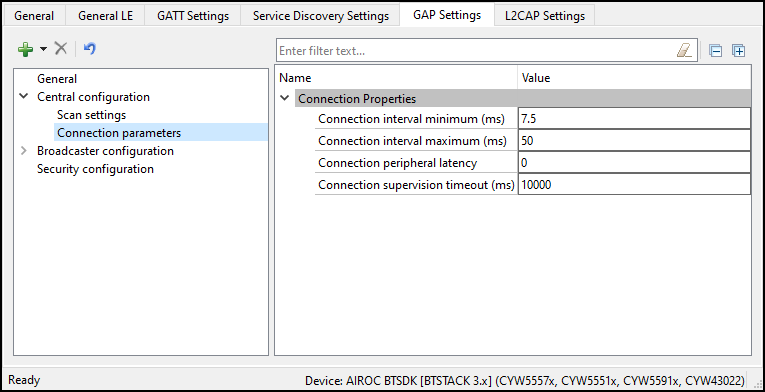The width and height of the screenshot is (765, 392).
Task: Click the delete X icon
Action: 60,48
